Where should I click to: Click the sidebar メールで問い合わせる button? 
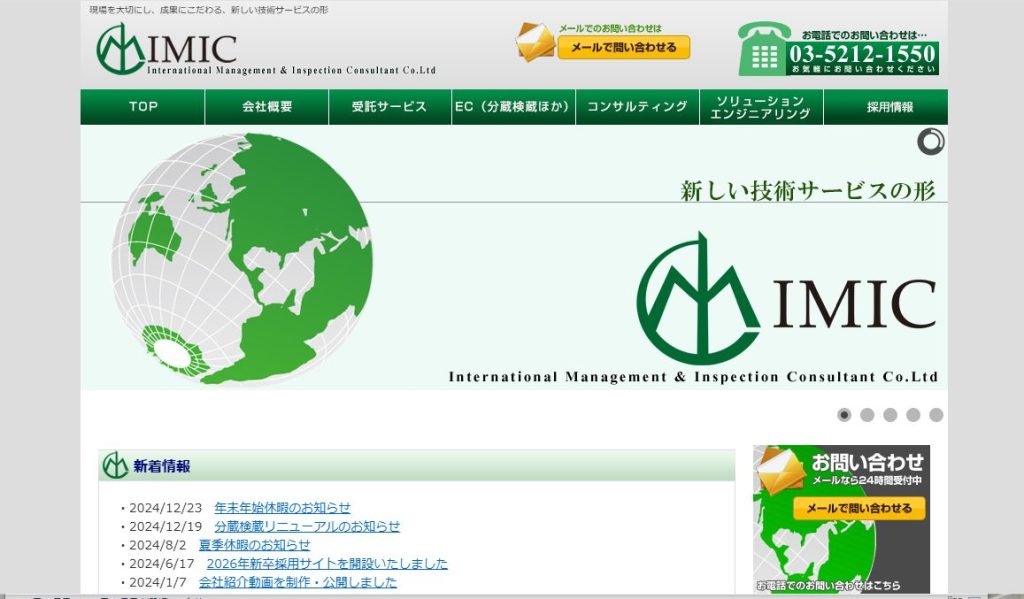[x=859, y=508]
